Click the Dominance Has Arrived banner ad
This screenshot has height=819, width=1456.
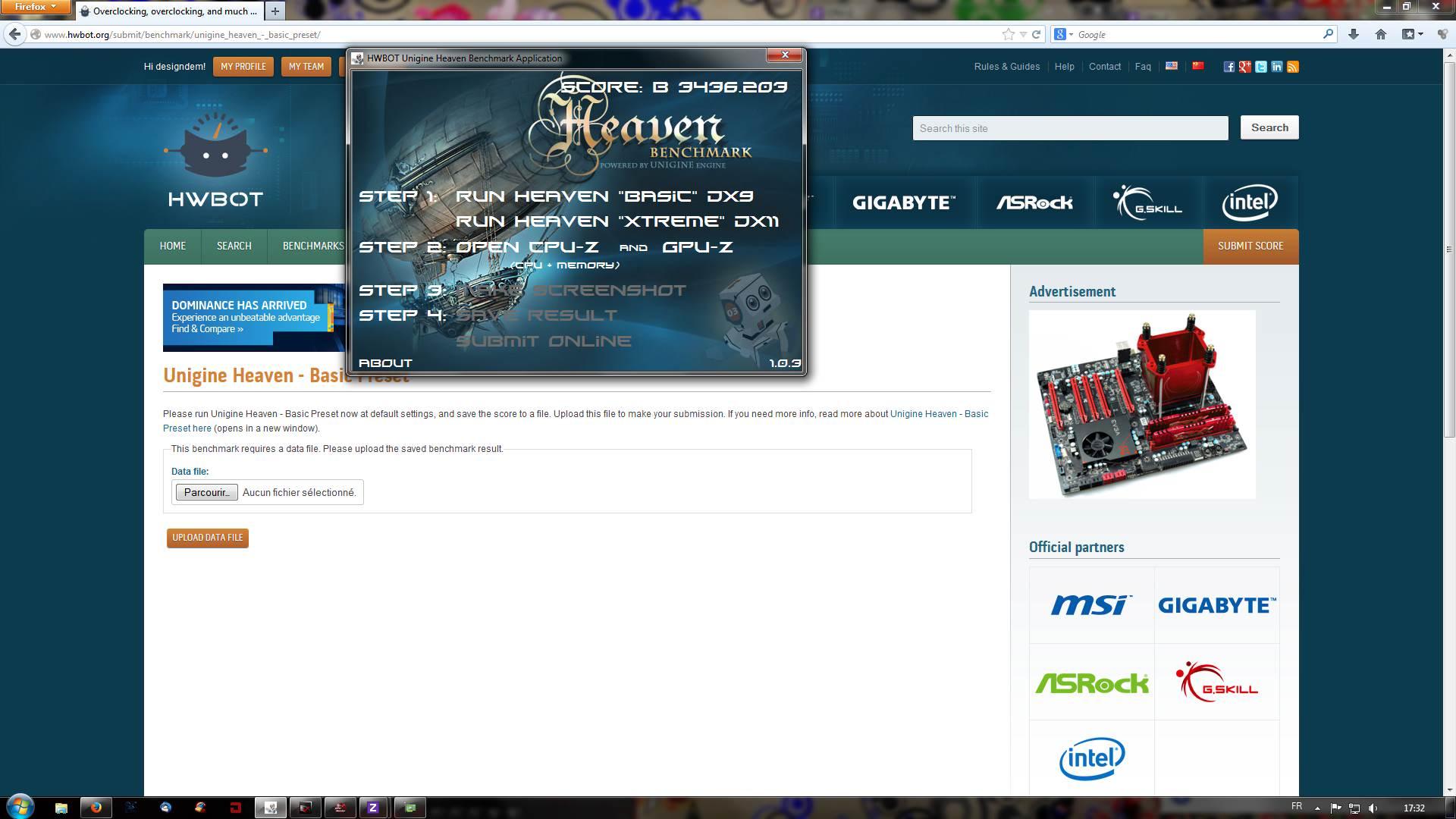(x=255, y=318)
